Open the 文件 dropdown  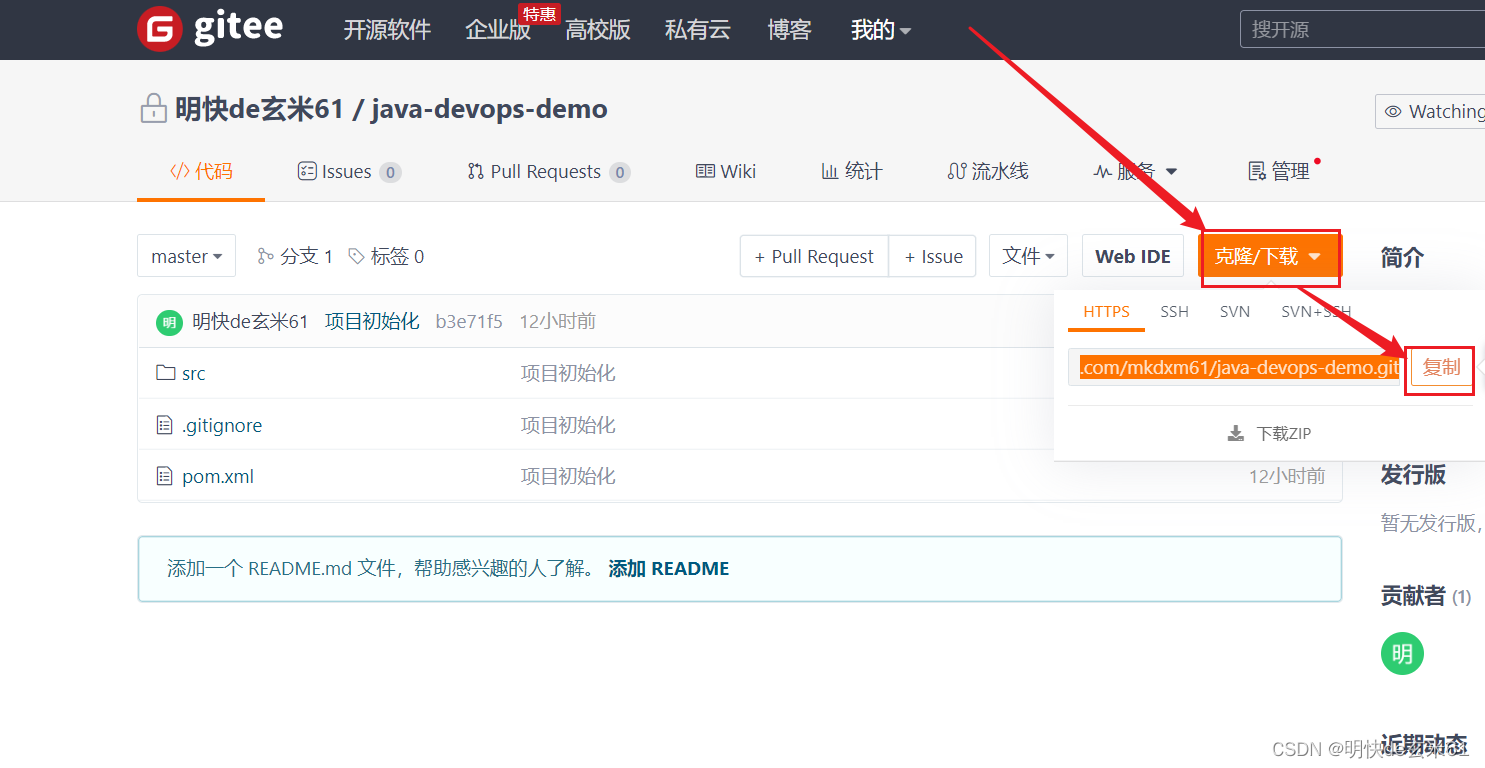pos(1028,256)
